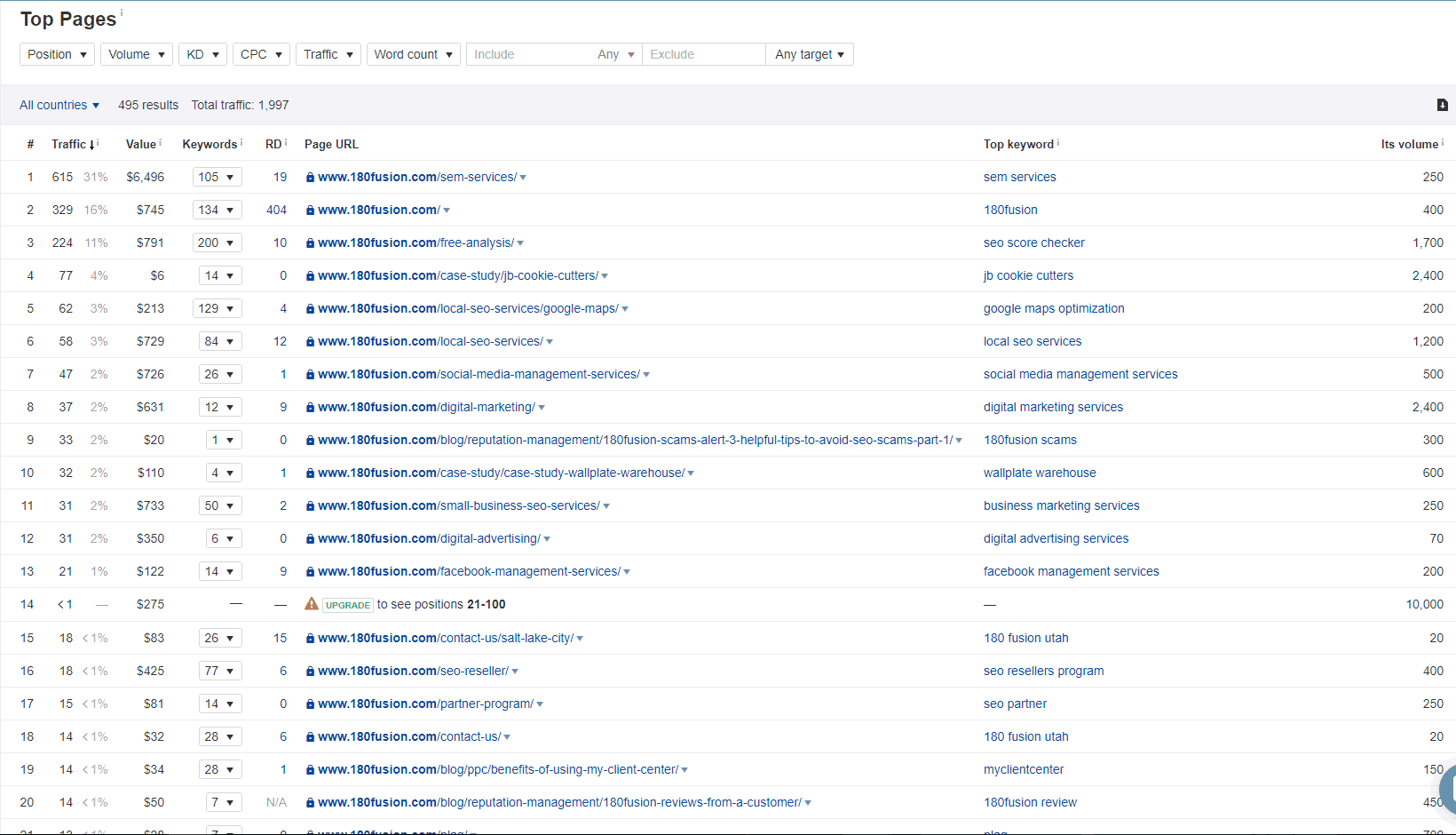Image resolution: width=1456 pixels, height=835 pixels.
Task: Click the info icon next to the Keywords header
Action: (241, 140)
